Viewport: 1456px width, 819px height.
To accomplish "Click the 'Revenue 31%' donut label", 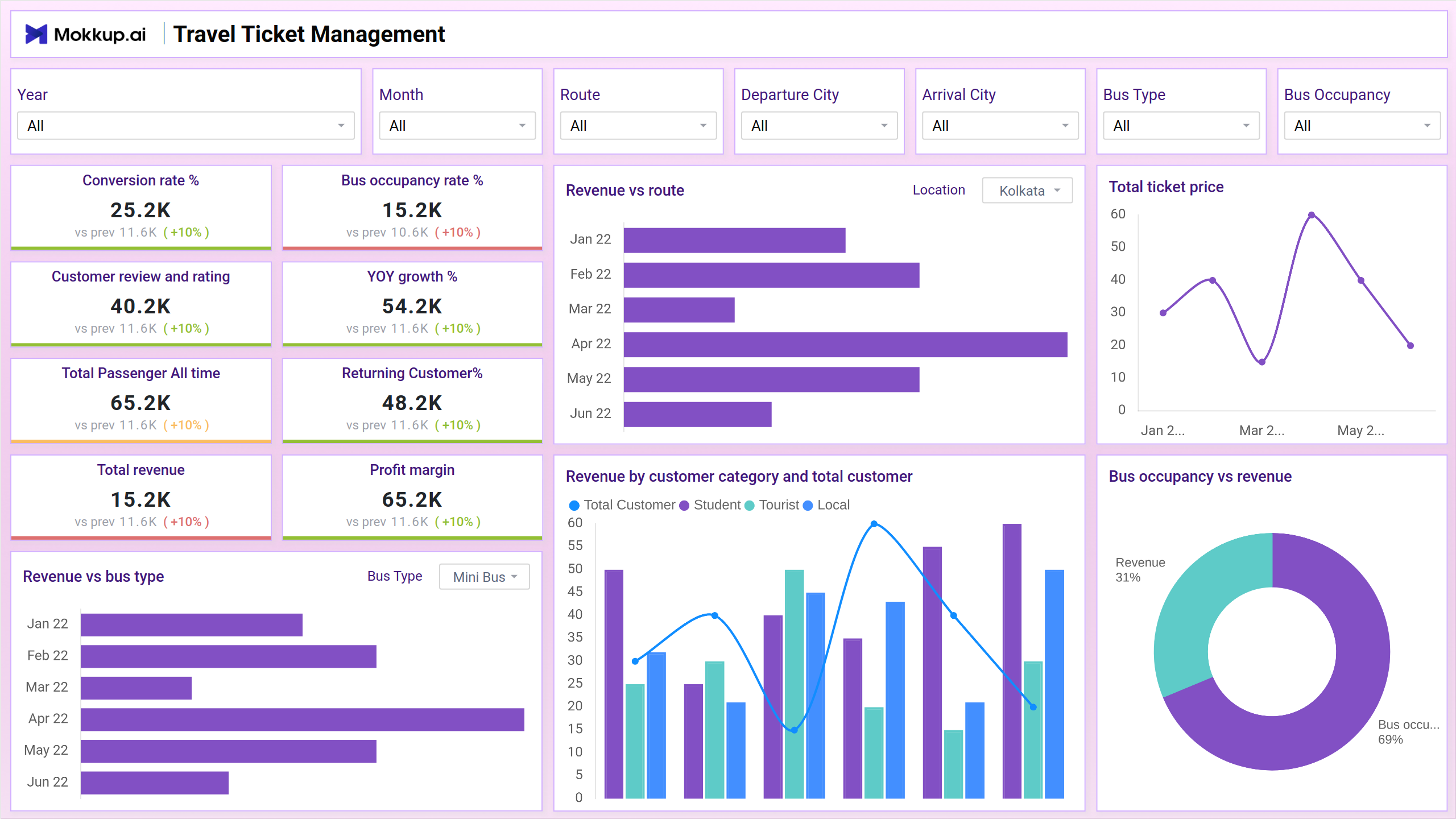I will (1140, 570).
